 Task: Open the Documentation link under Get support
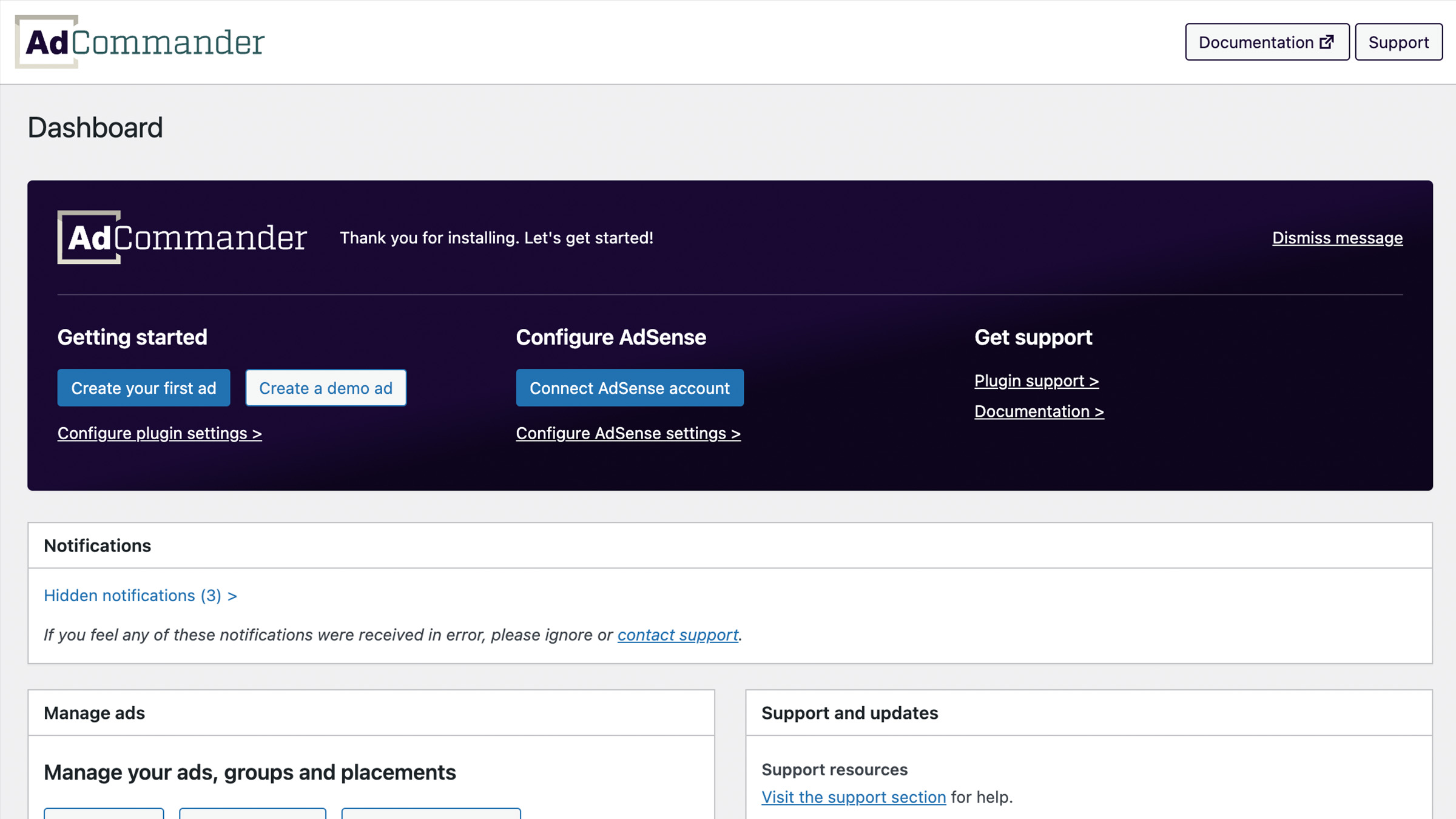coord(1039,411)
